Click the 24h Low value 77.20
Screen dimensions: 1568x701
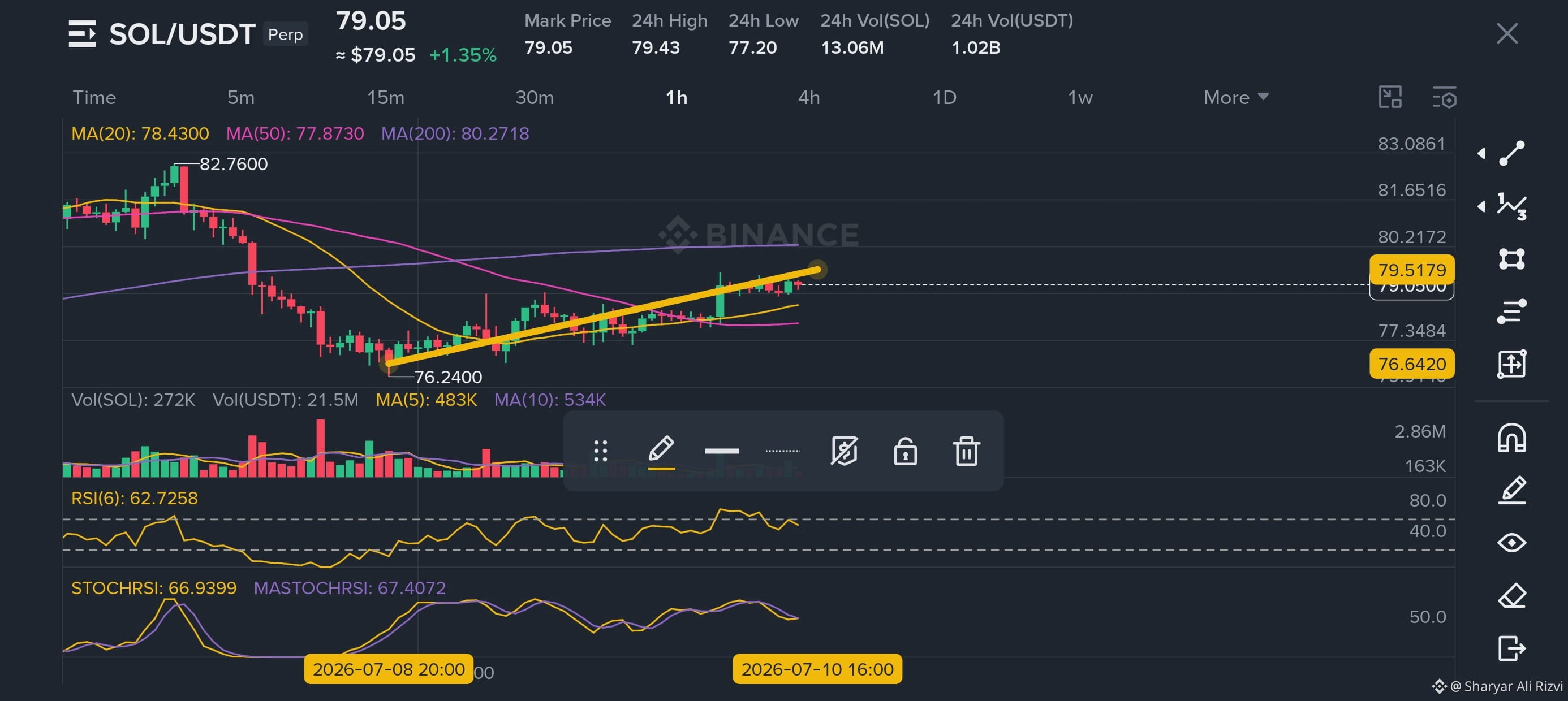coord(752,47)
